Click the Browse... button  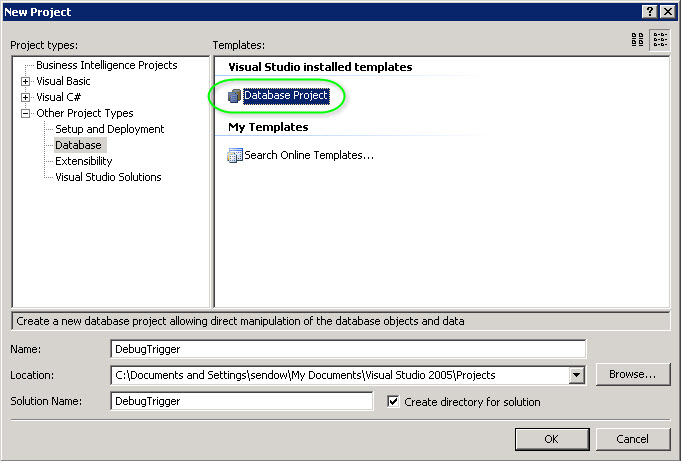pyautogui.click(x=633, y=375)
